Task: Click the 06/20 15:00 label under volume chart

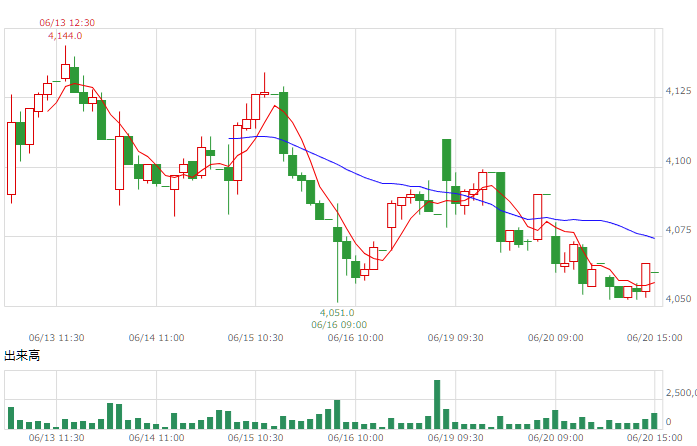Action: point(654,438)
